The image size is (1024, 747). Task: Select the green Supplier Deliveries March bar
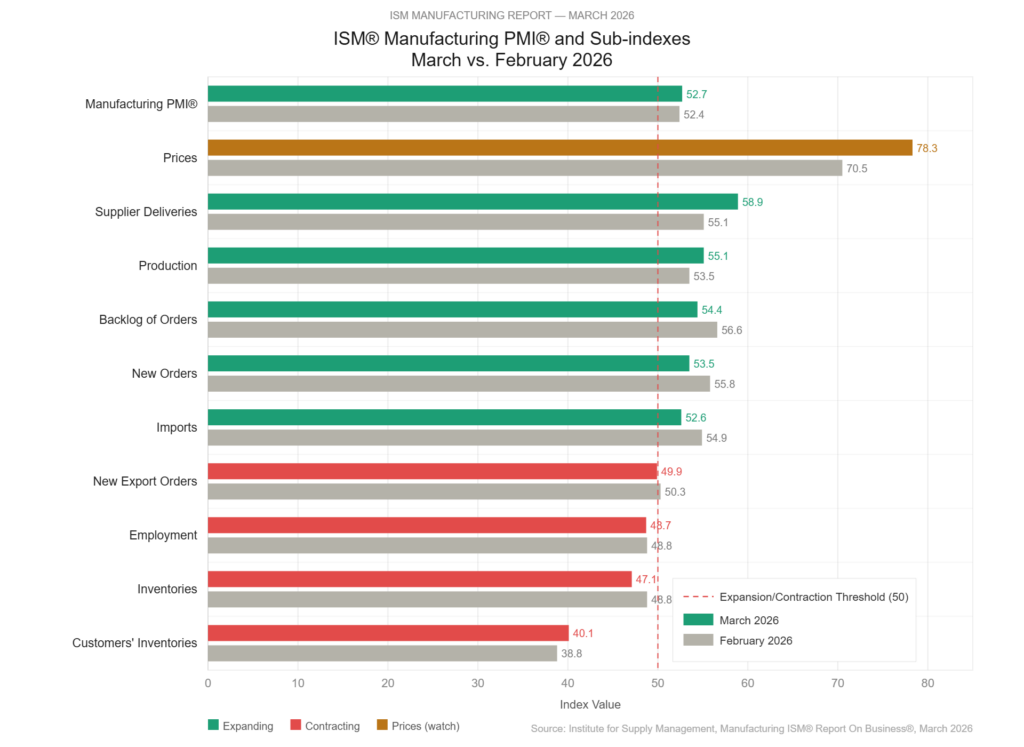pos(472,201)
